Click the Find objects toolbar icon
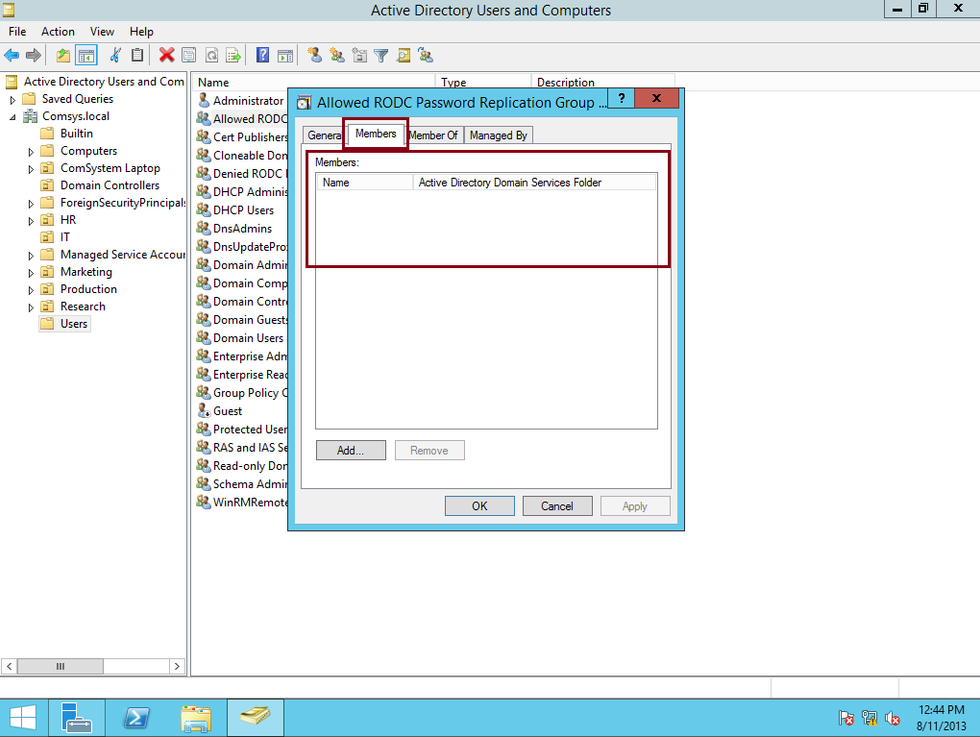 [x=404, y=56]
